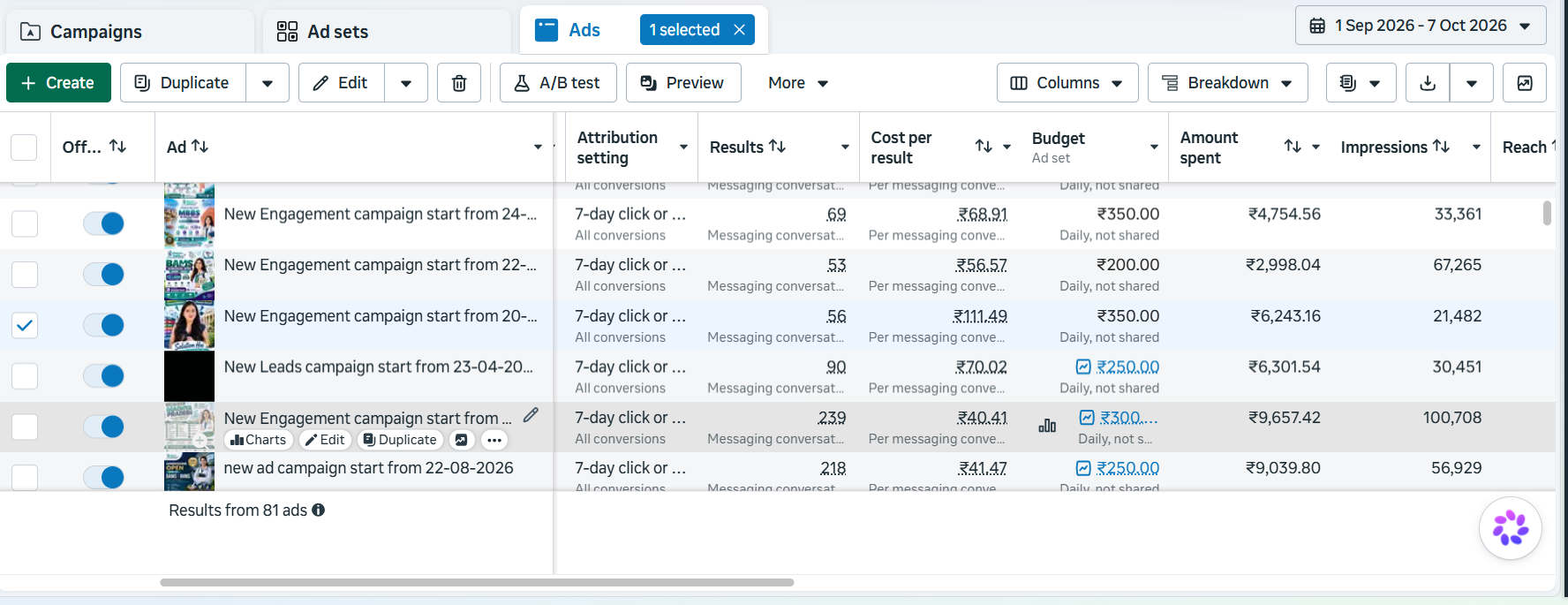Sort by Cost per result arrows
Viewport: 1568px width, 605px height.
point(984,147)
